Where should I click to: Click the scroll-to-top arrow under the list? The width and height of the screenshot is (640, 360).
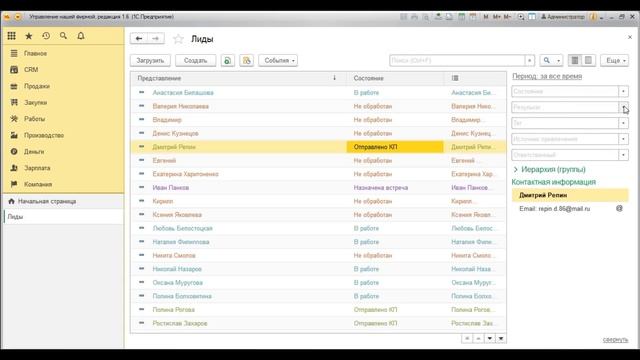pos(467,338)
